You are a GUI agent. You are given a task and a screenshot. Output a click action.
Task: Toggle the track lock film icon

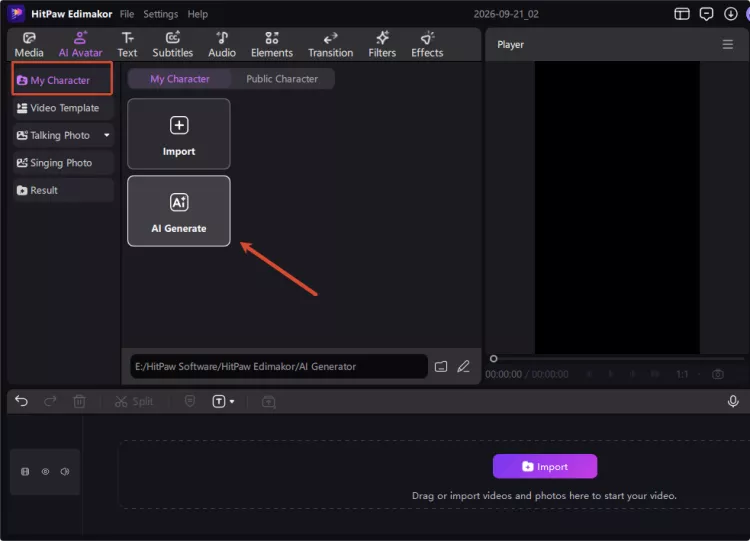pyautogui.click(x=25, y=472)
